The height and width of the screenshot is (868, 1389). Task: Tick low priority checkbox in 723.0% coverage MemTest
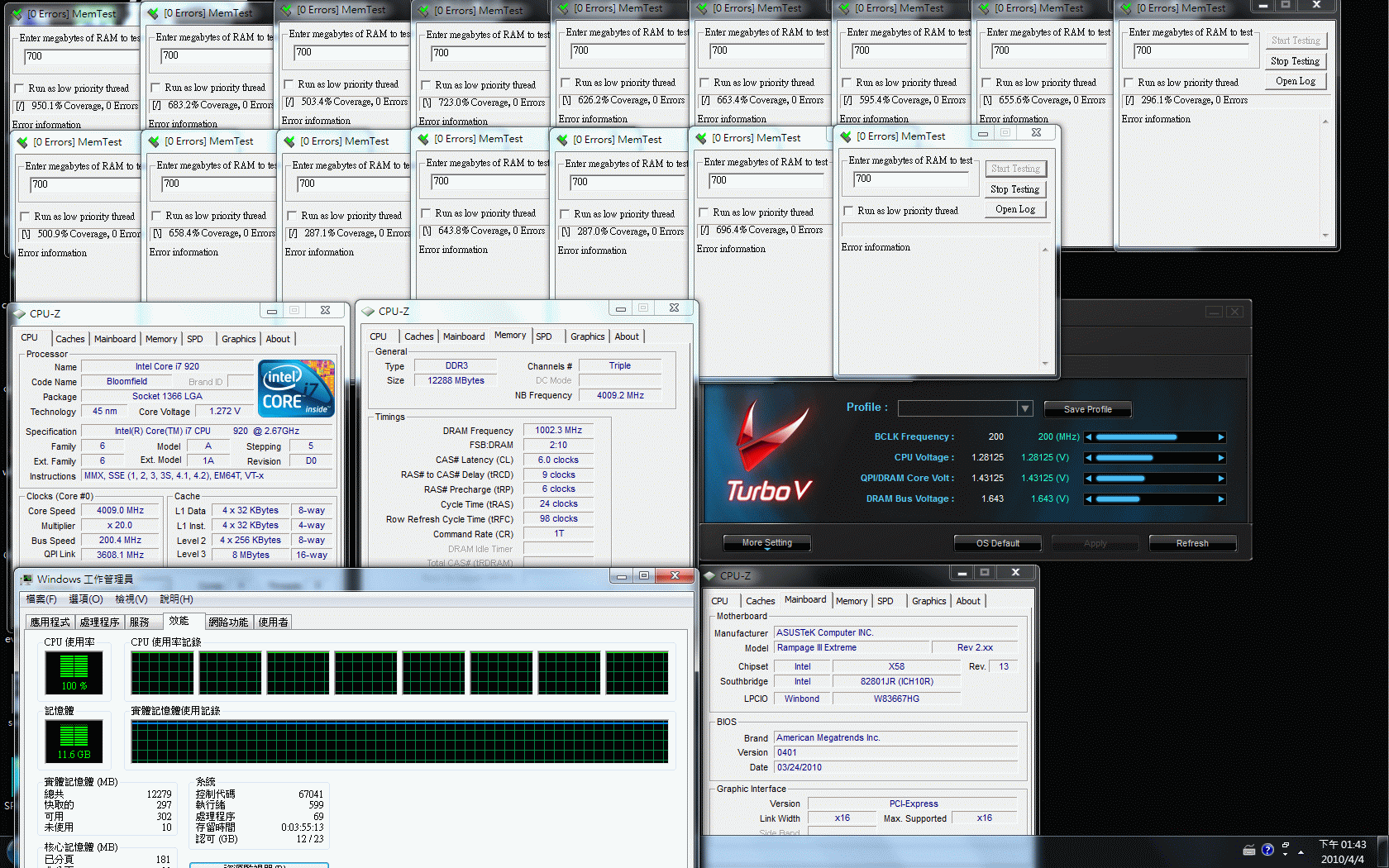pyautogui.click(x=426, y=85)
